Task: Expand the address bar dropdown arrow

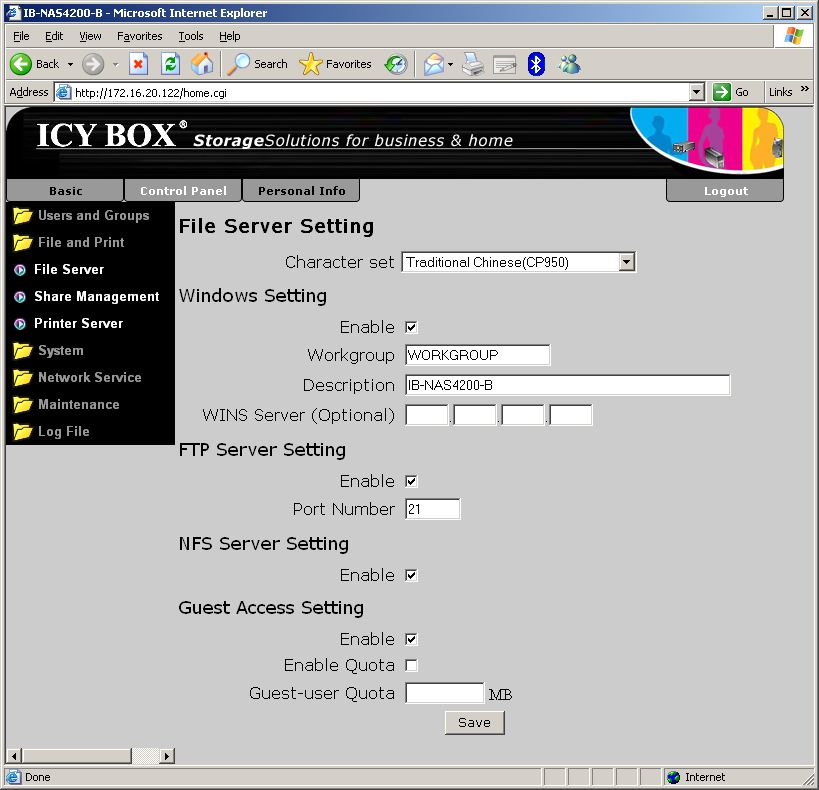Action: 696,92
